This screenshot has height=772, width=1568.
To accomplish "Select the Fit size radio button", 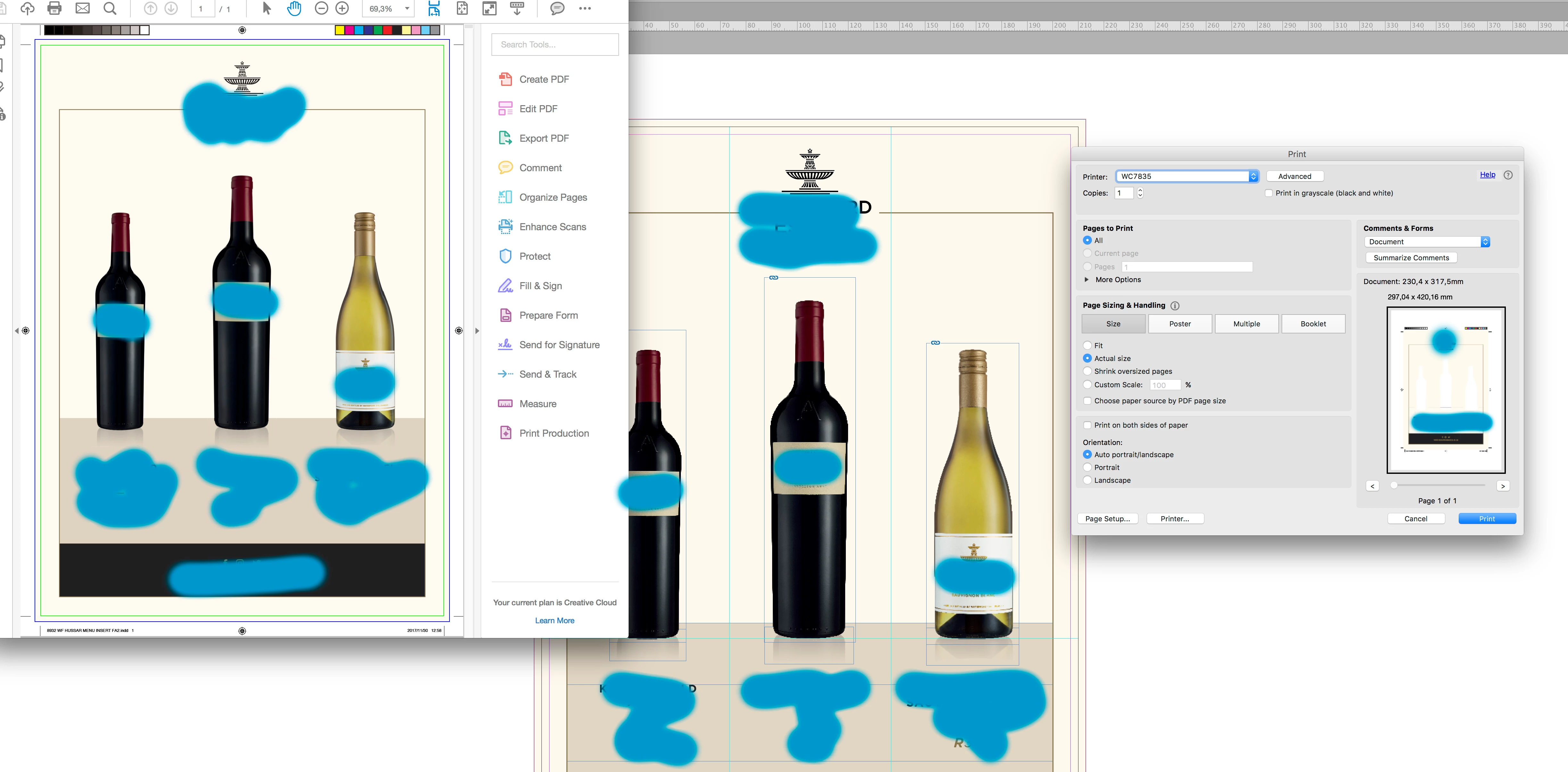I will coord(1087,346).
